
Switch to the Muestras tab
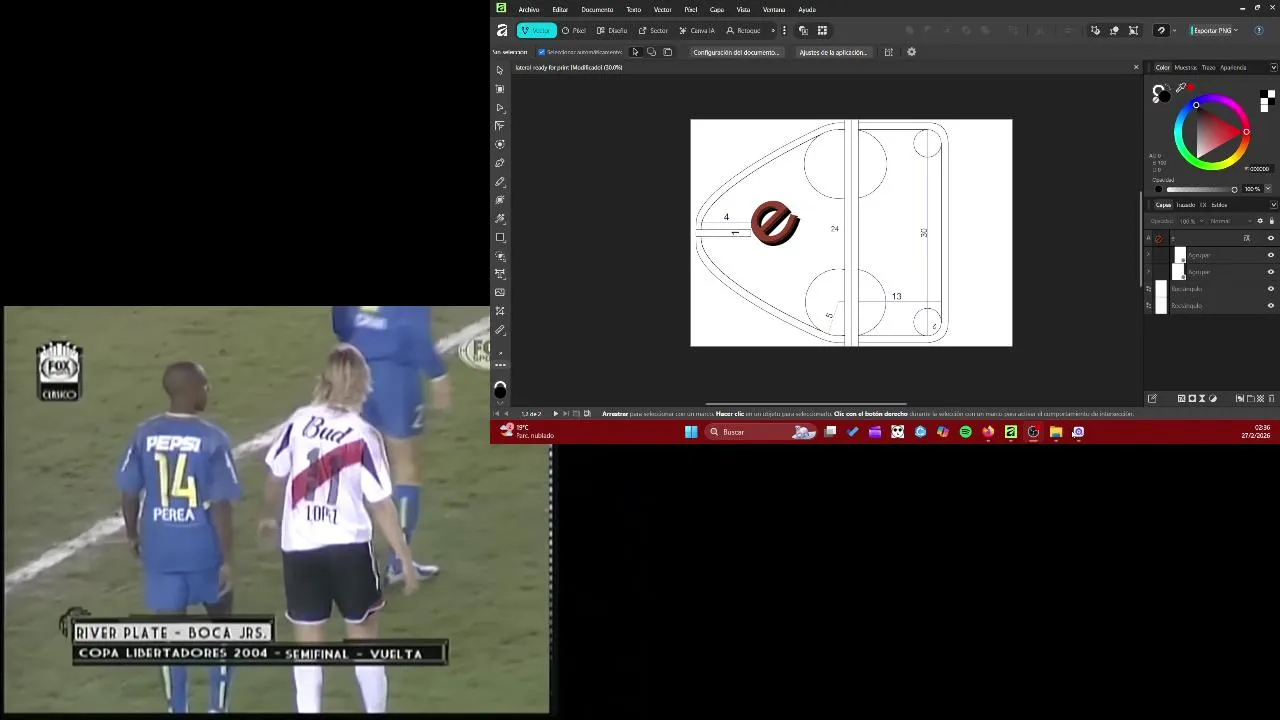1186,67
